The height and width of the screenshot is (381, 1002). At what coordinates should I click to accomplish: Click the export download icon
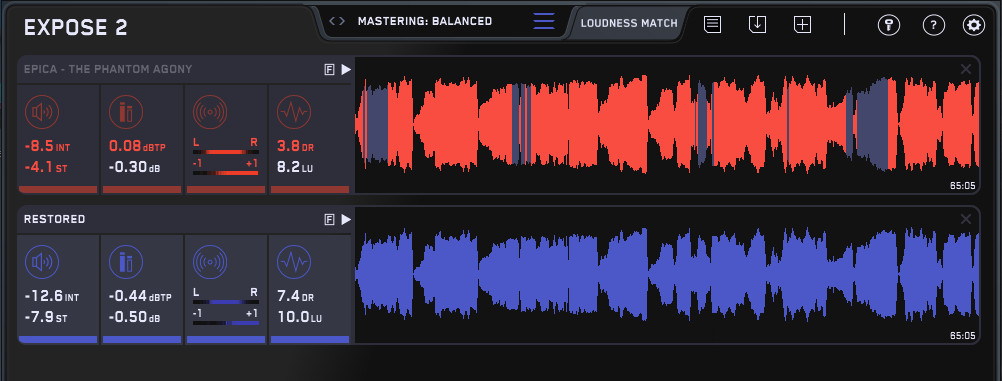pyautogui.click(x=757, y=24)
